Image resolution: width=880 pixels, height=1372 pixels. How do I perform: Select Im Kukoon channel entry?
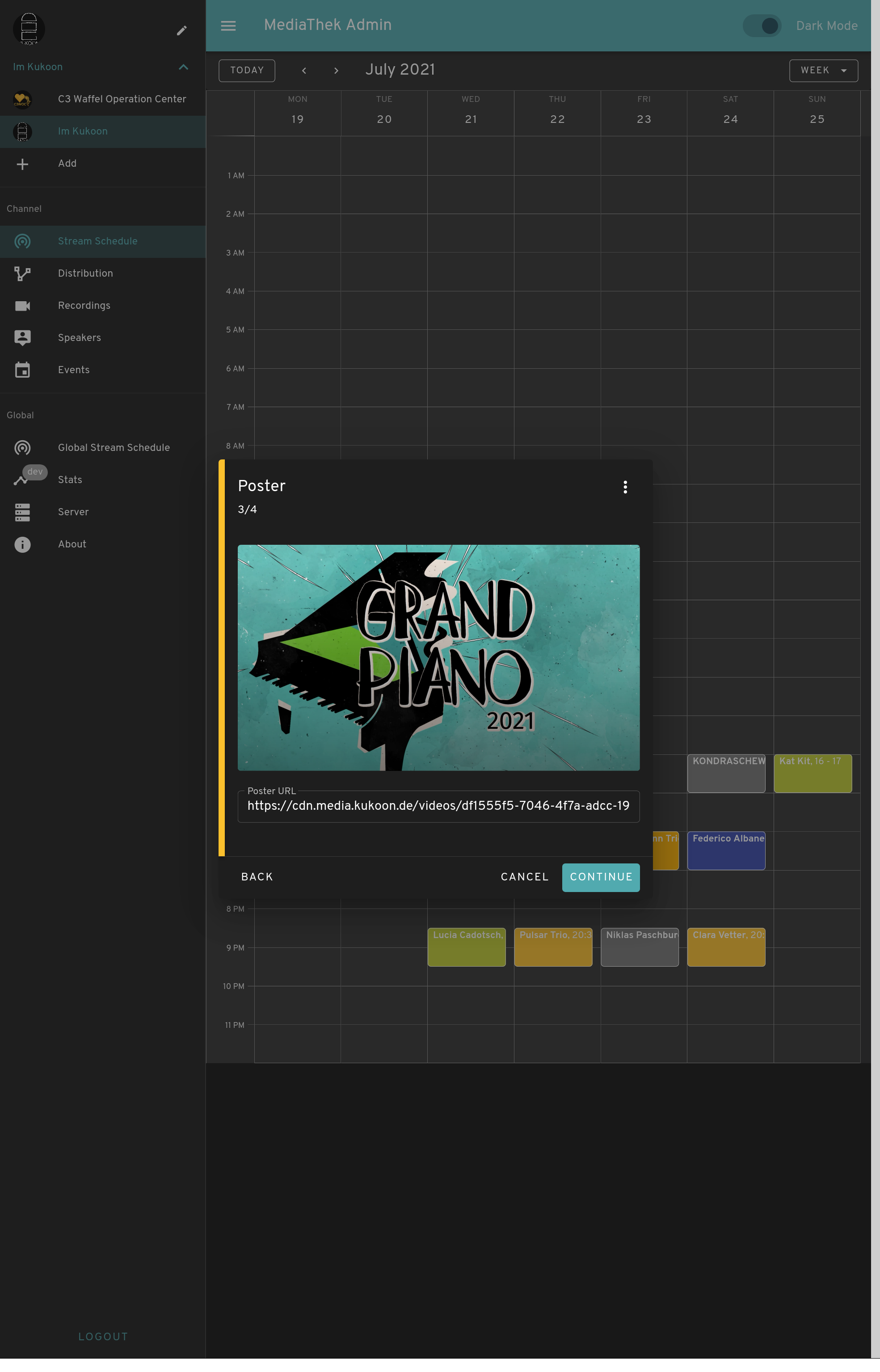pyautogui.click(x=103, y=131)
